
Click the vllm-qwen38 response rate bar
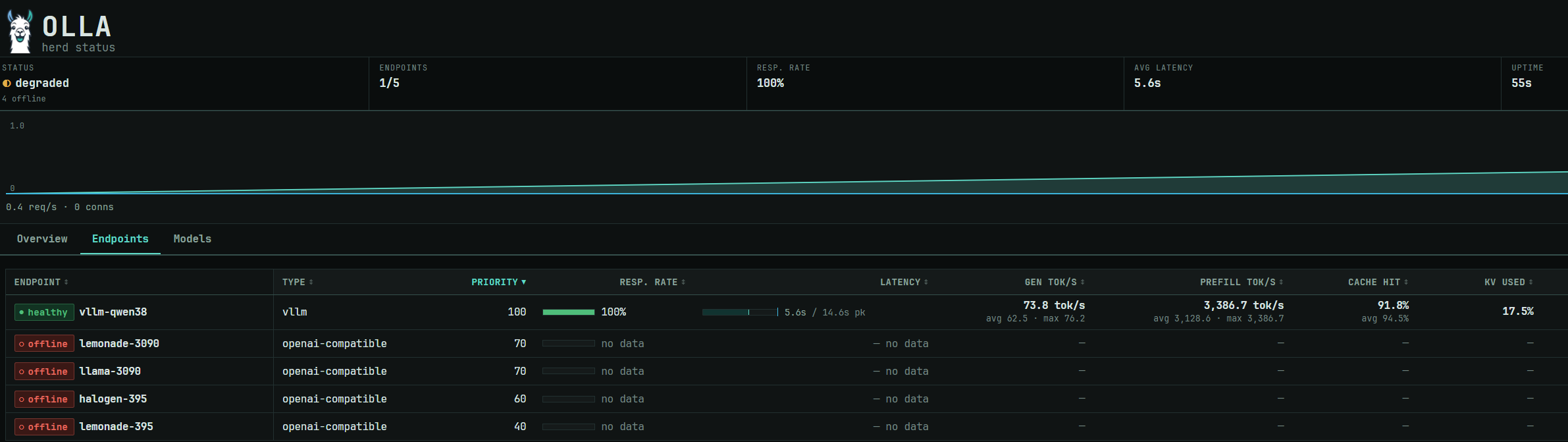click(568, 312)
